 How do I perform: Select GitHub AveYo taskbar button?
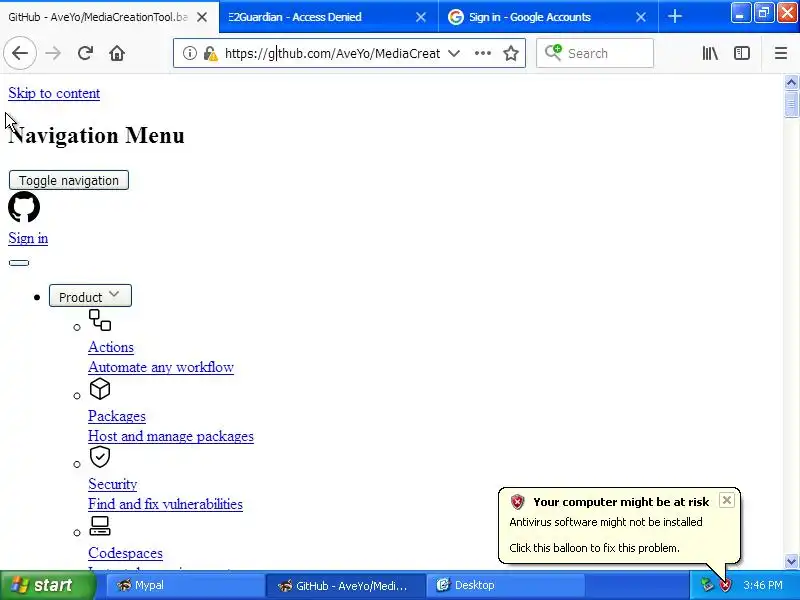(345, 585)
